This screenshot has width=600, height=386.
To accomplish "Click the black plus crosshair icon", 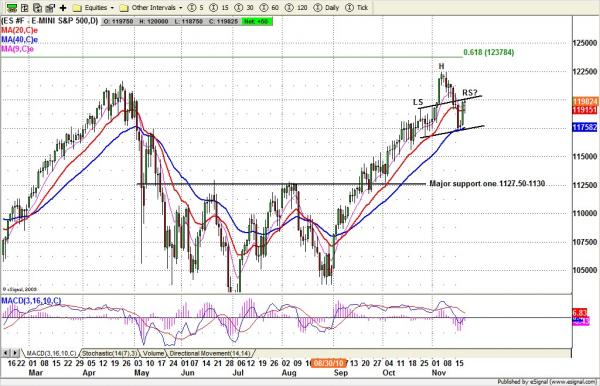I will (x=63, y=7).
